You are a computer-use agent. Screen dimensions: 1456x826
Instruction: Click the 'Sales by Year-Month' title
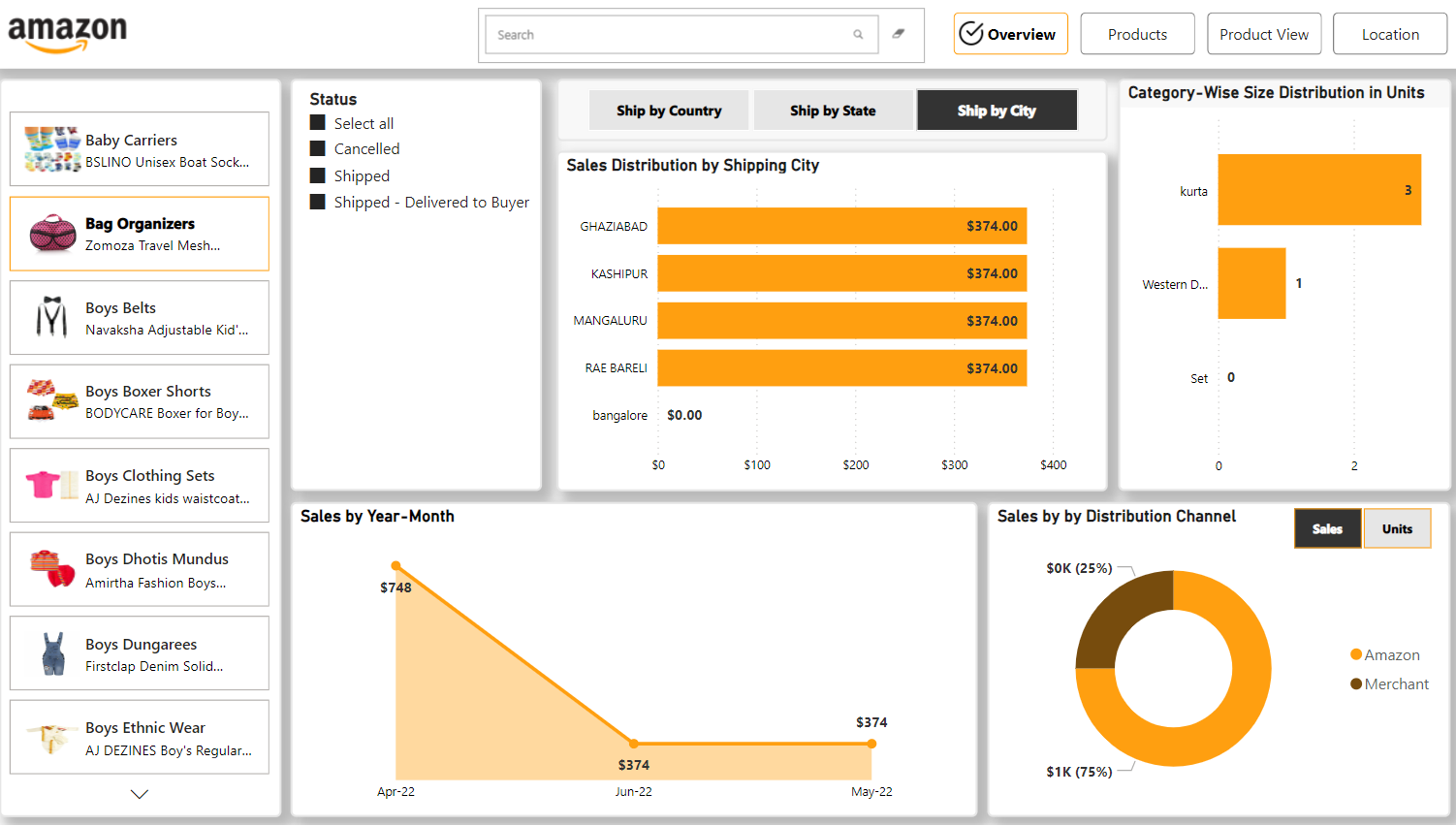point(377,516)
